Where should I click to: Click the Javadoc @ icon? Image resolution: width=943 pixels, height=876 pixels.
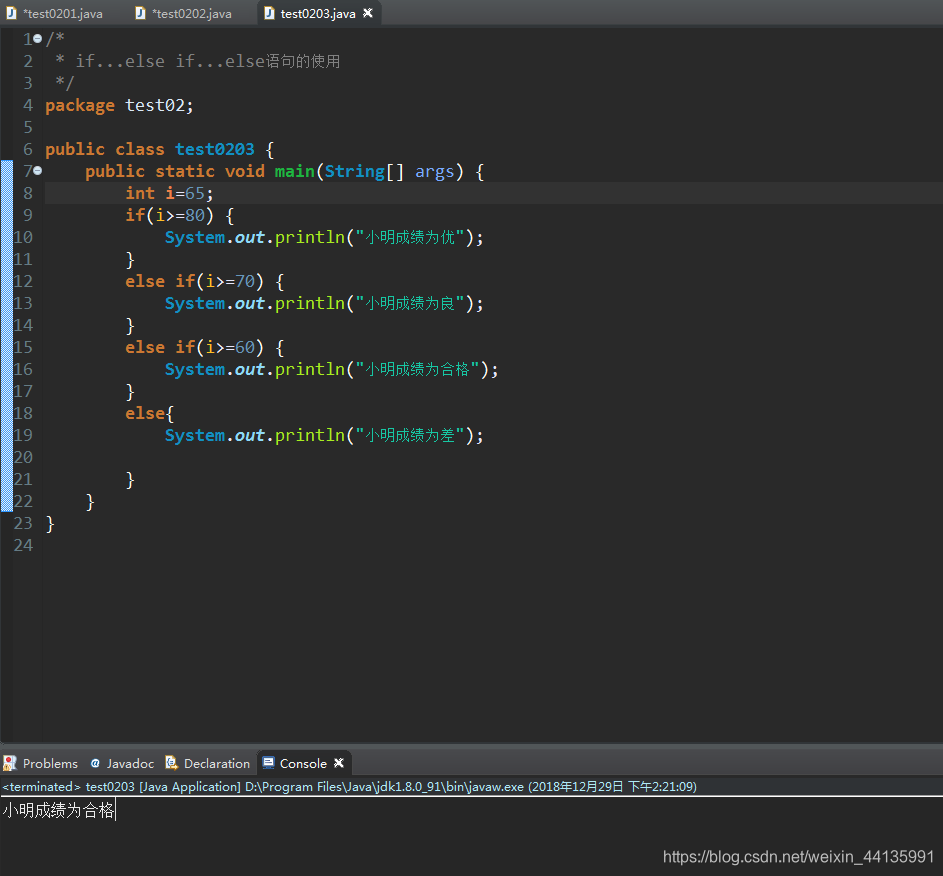(x=95, y=763)
